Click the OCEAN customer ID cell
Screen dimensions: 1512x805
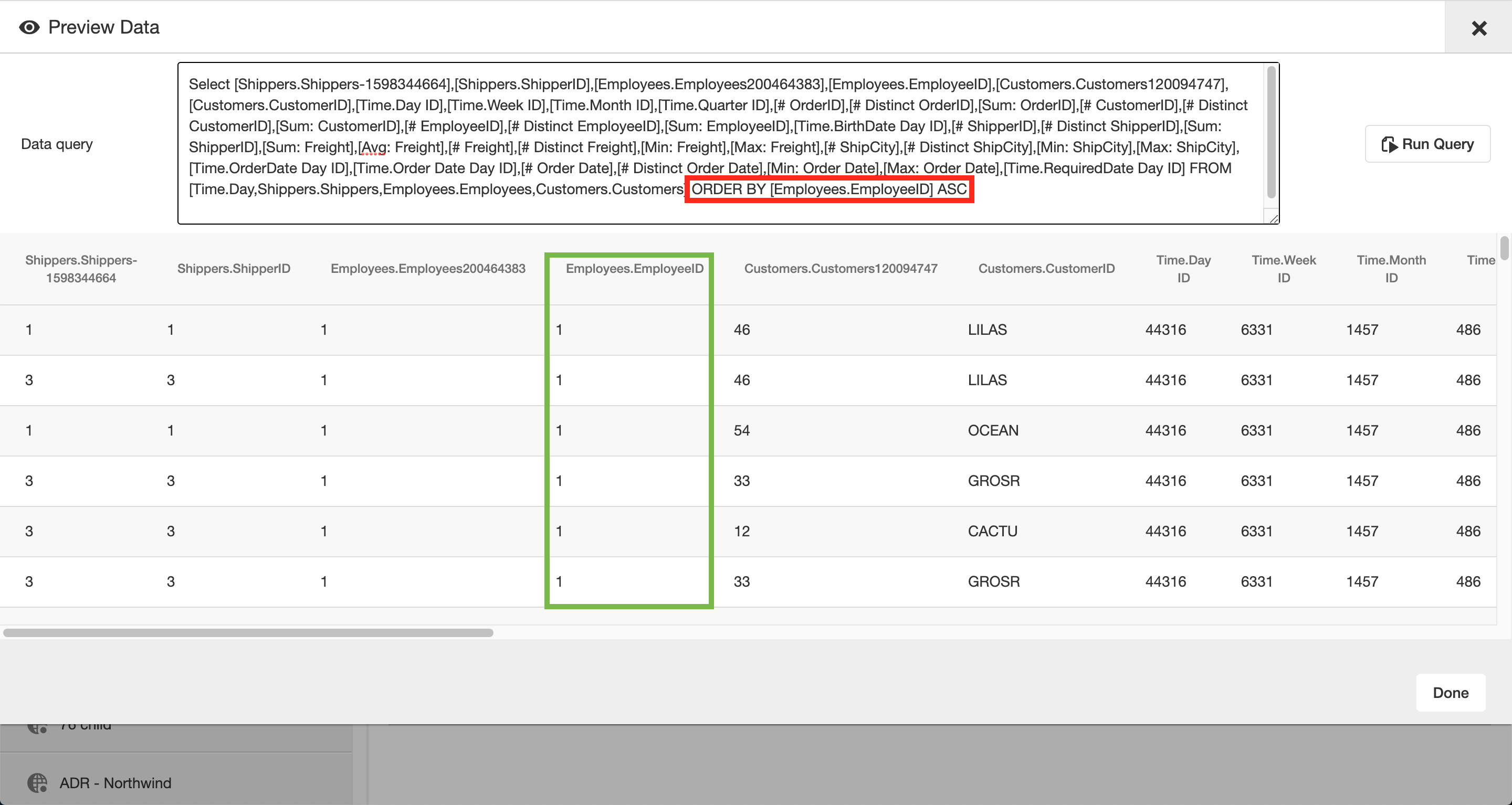click(993, 430)
